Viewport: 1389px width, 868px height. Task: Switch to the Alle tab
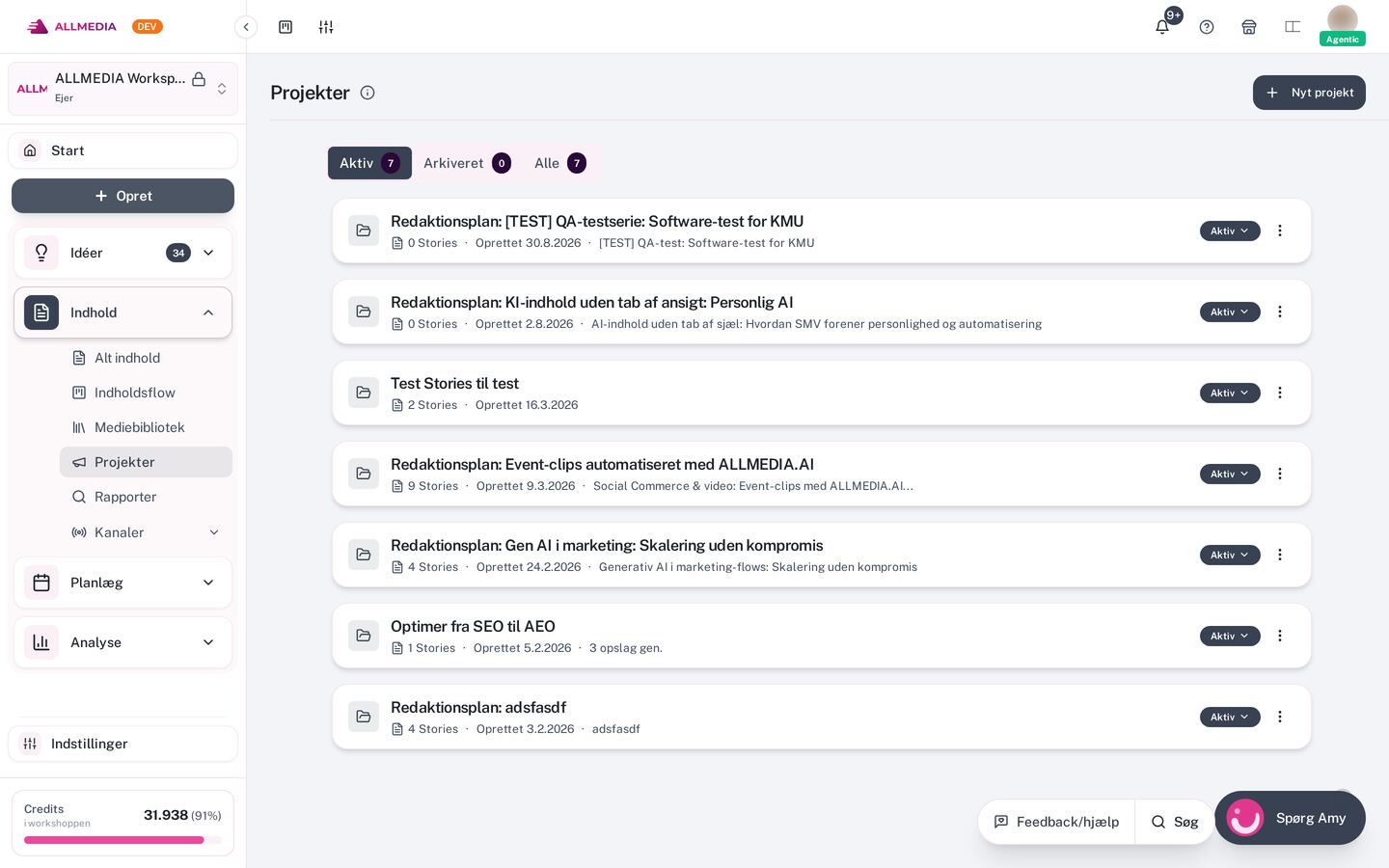[x=560, y=163]
